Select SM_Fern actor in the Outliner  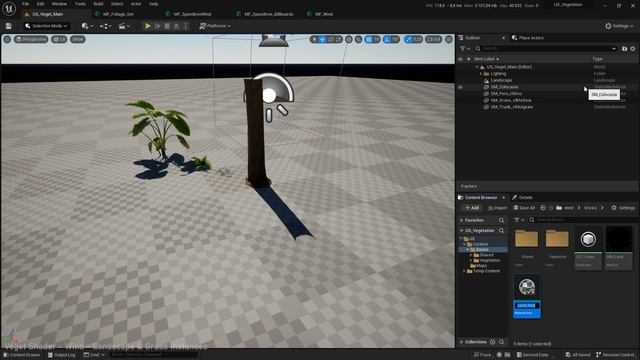[x=506, y=93]
